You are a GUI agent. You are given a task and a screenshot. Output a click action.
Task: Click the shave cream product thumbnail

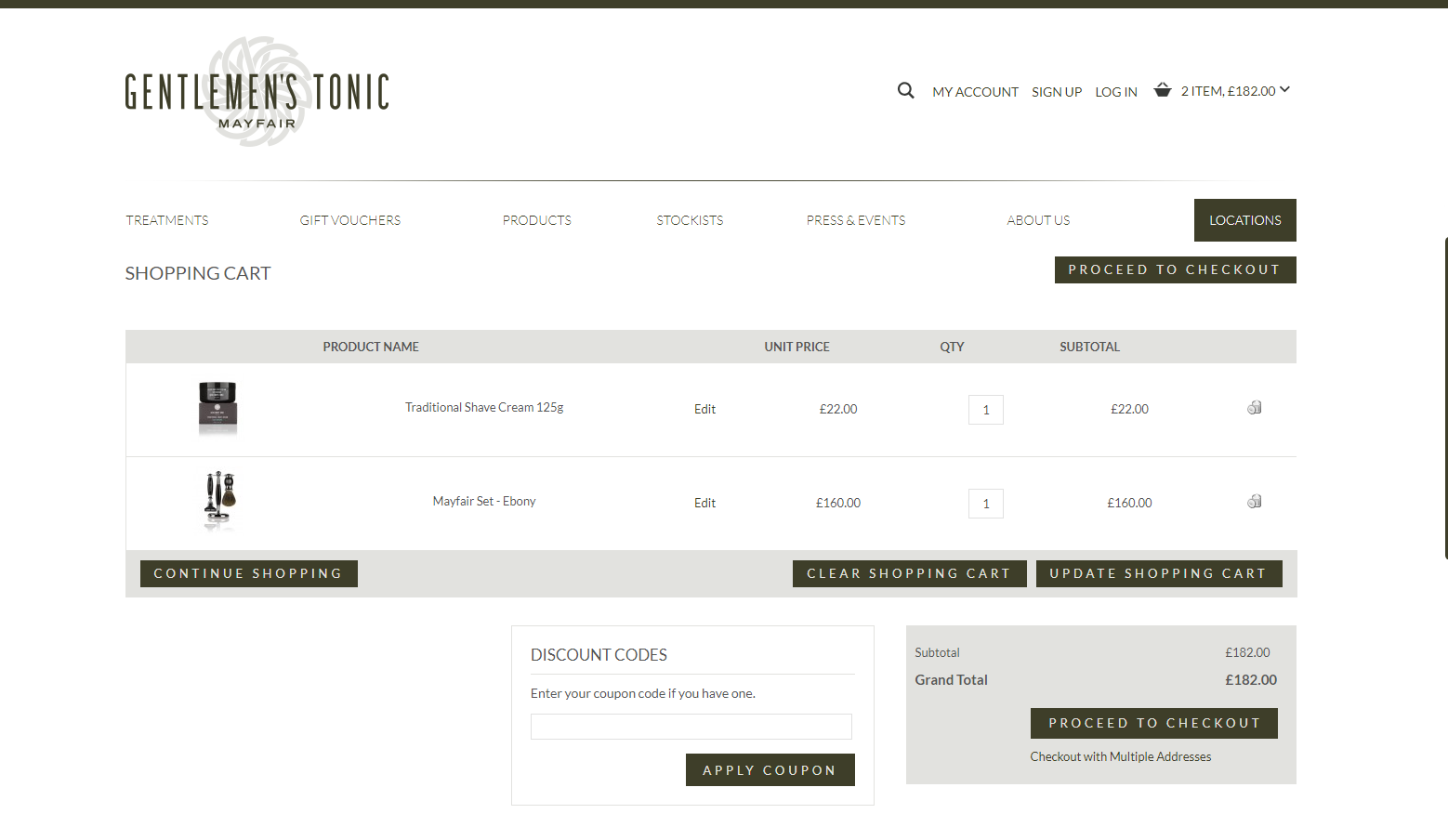[x=217, y=408]
